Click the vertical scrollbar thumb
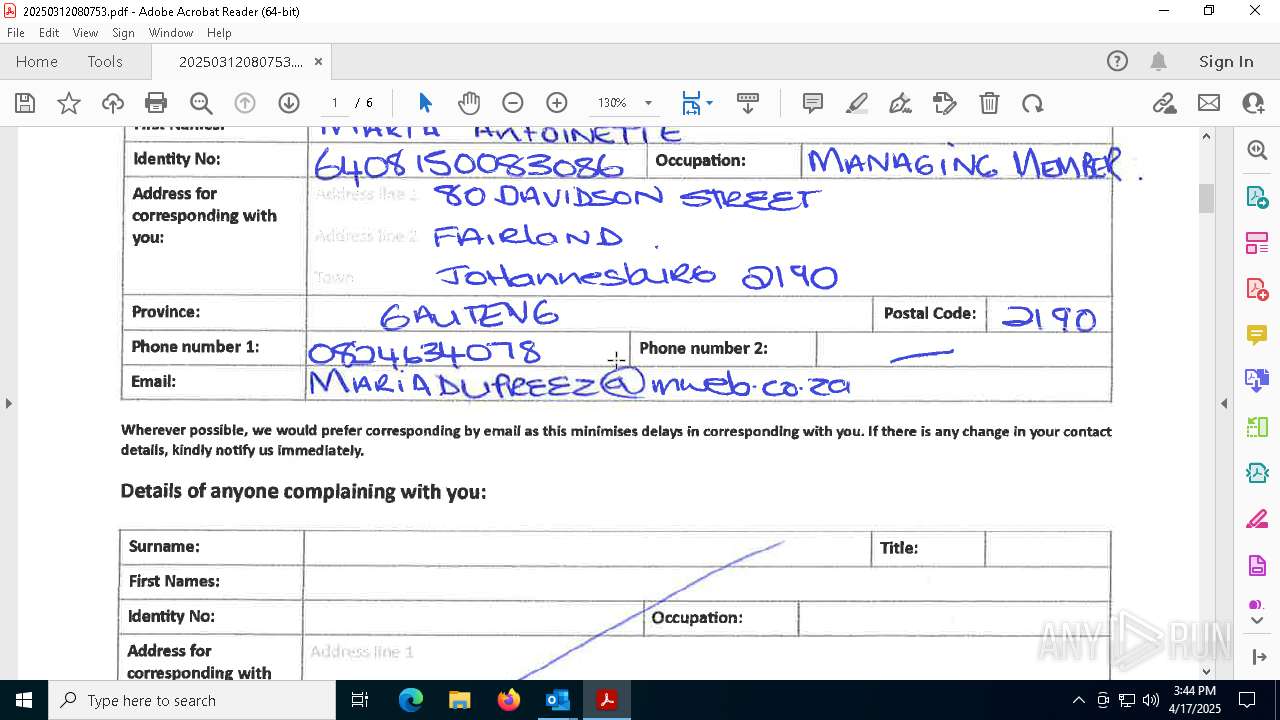The height and width of the screenshot is (720, 1280). pos(1206,198)
